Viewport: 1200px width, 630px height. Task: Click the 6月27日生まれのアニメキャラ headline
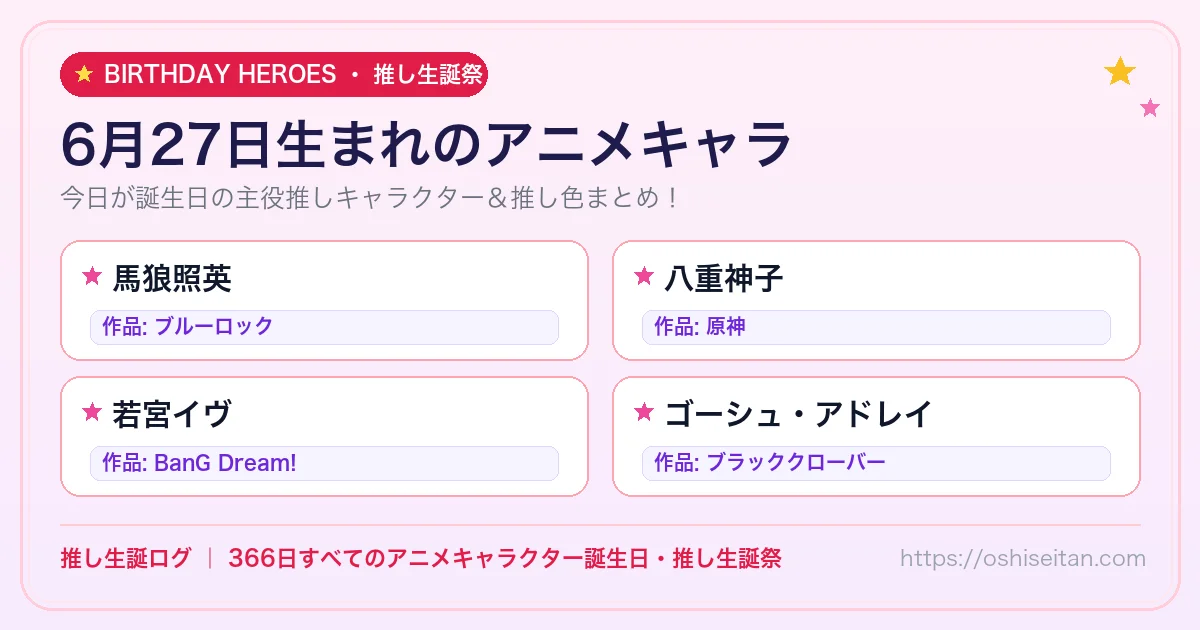tap(426, 146)
